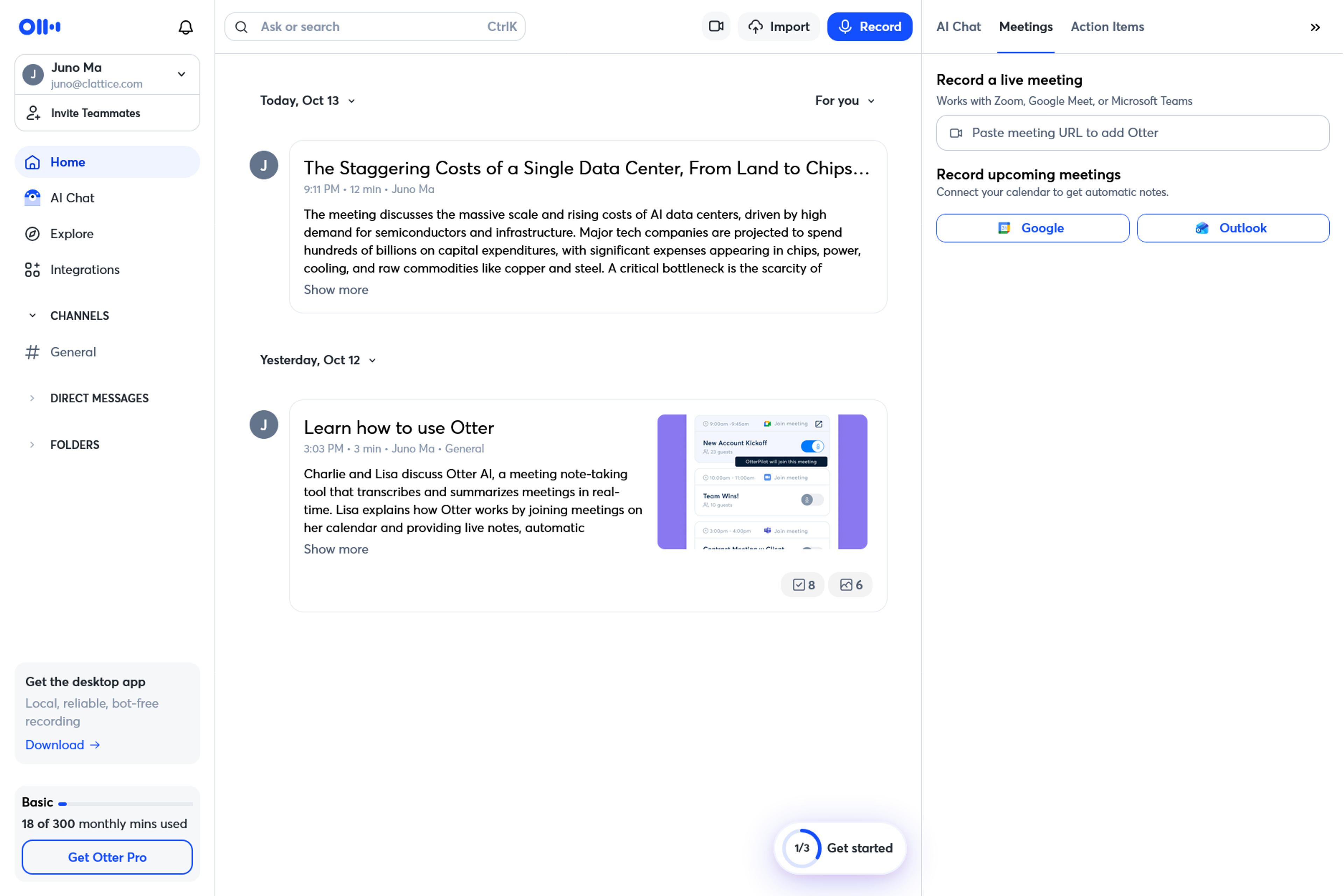Click the Download desktop app link
The width and height of the screenshot is (1344, 896).
pos(63,744)
